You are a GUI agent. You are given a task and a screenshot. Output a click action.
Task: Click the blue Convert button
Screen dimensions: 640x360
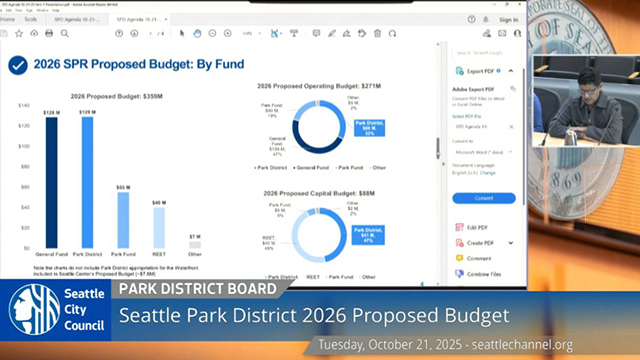[484, 198]
